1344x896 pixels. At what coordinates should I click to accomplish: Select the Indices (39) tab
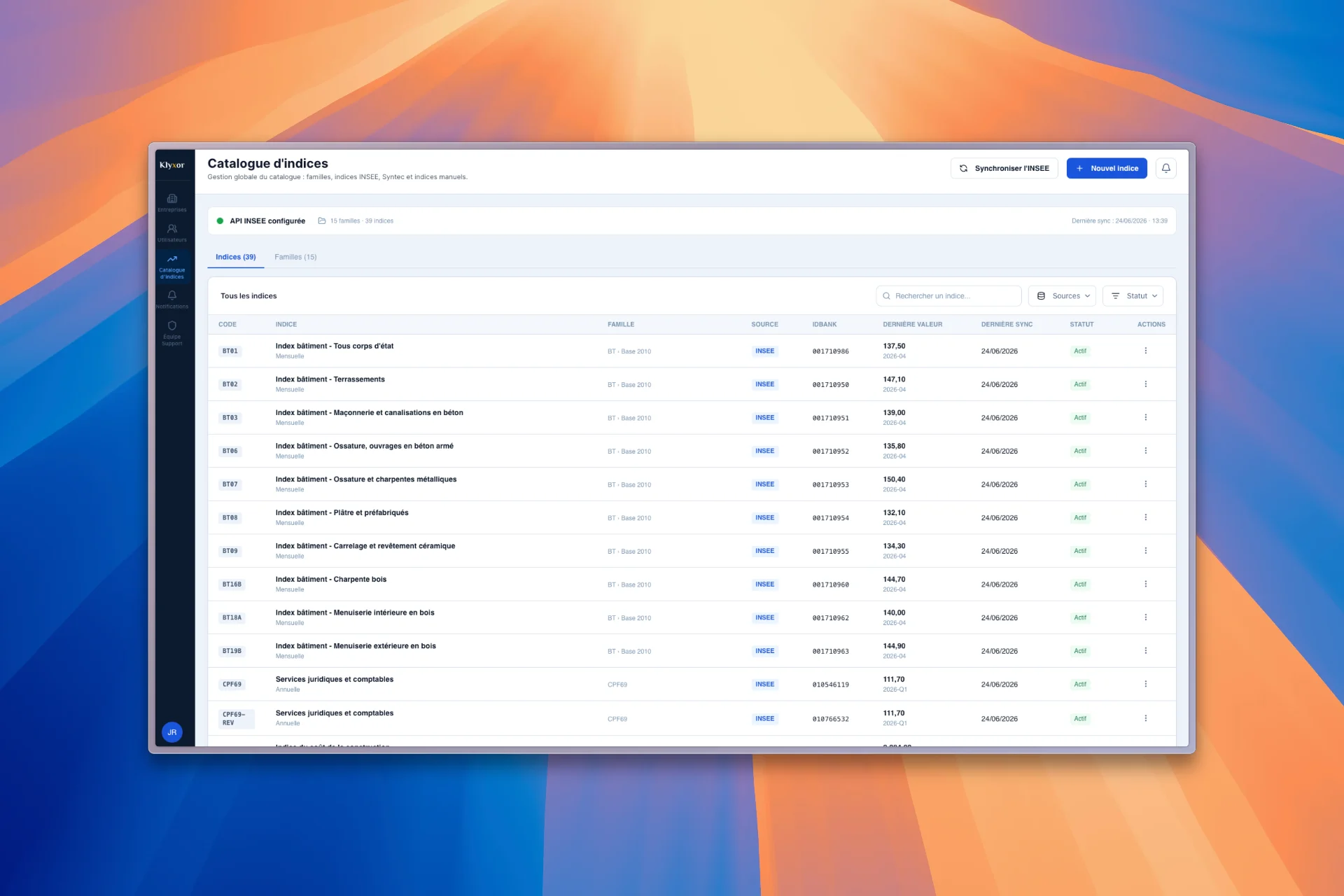236,257
